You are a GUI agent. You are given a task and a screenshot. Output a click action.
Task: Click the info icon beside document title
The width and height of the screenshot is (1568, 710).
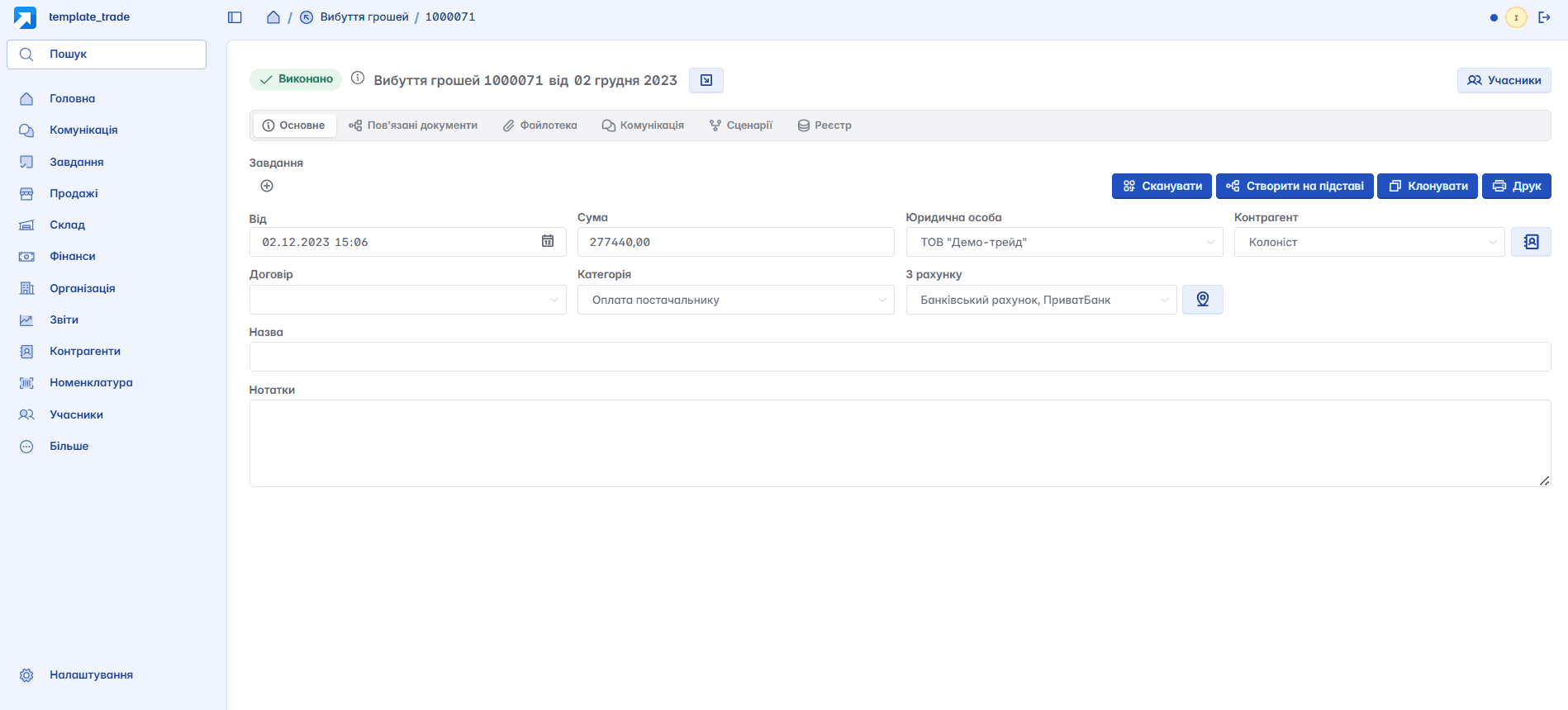[358, 78]
